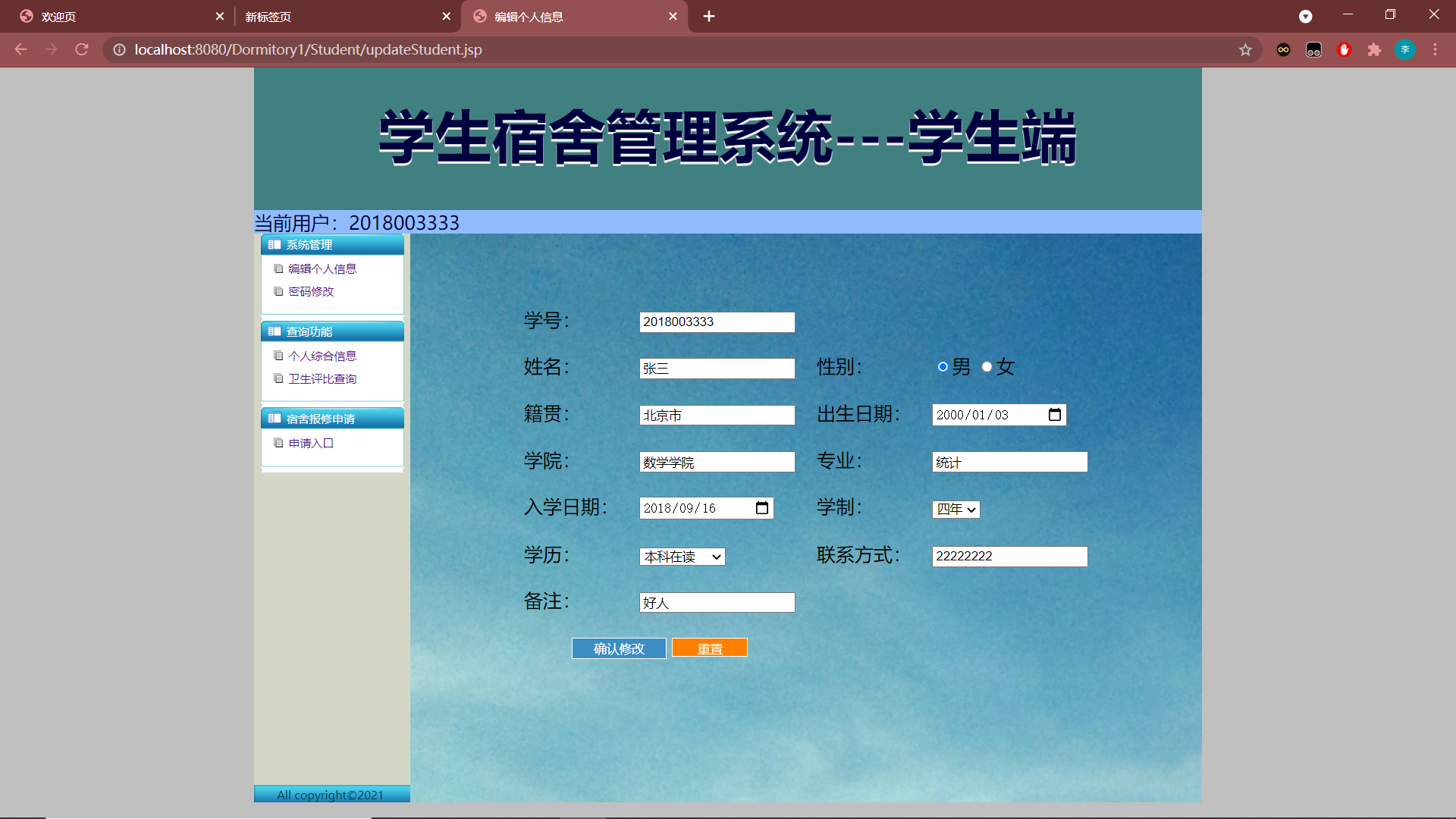Open the 学制 dropdown showing 四年
The height and width of the screenshot is (819, 1456).
[955, 509]
